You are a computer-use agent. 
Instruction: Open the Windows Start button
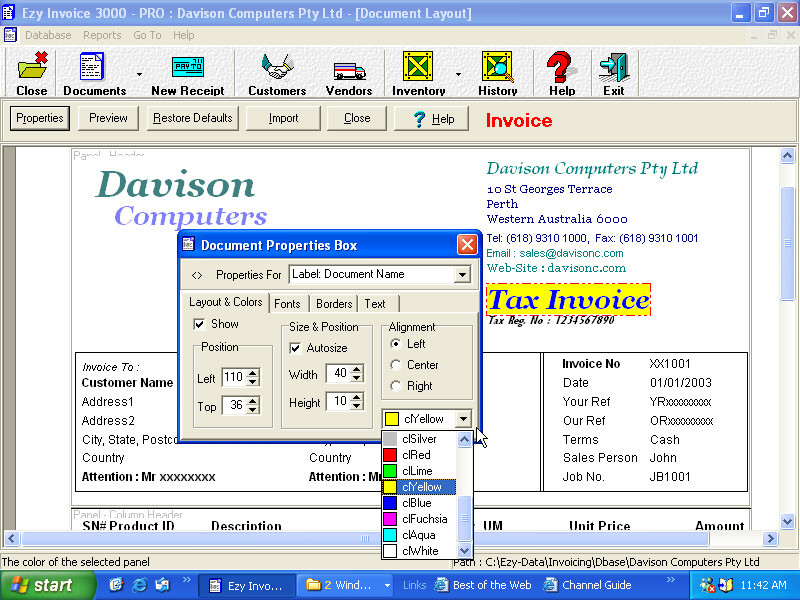pos(47,585)
